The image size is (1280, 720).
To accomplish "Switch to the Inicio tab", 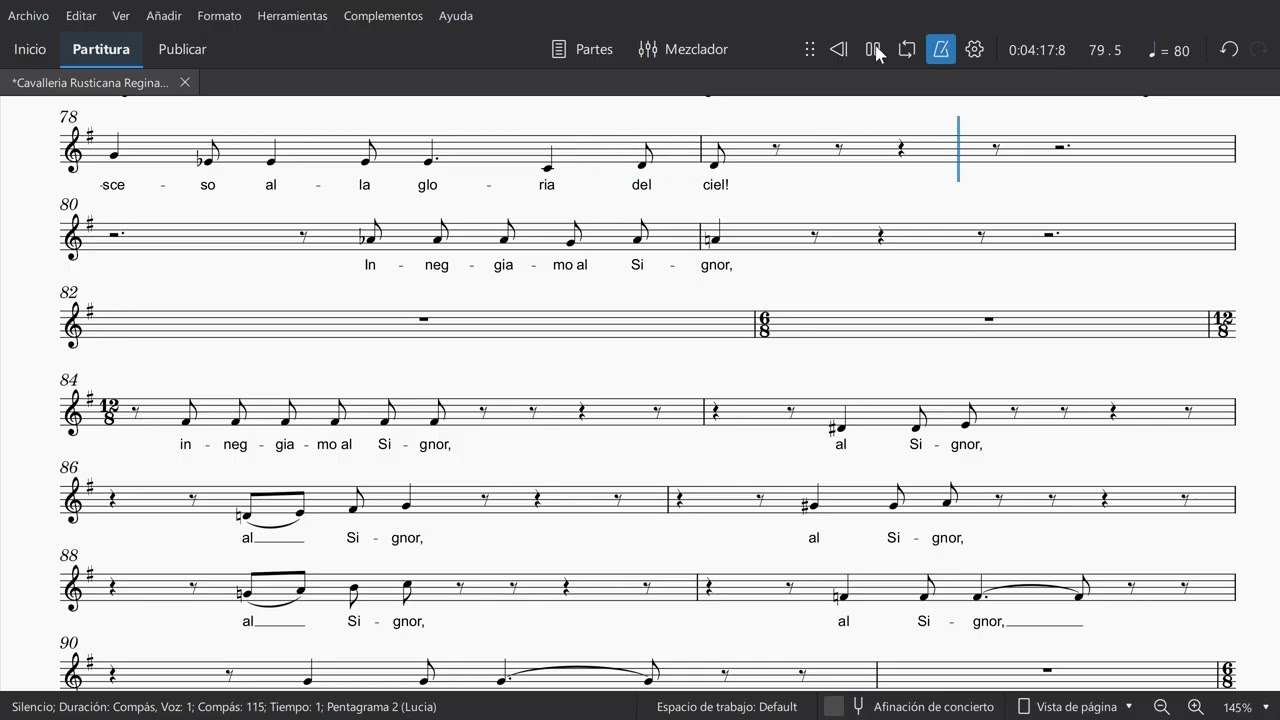I will coord(30,49).
